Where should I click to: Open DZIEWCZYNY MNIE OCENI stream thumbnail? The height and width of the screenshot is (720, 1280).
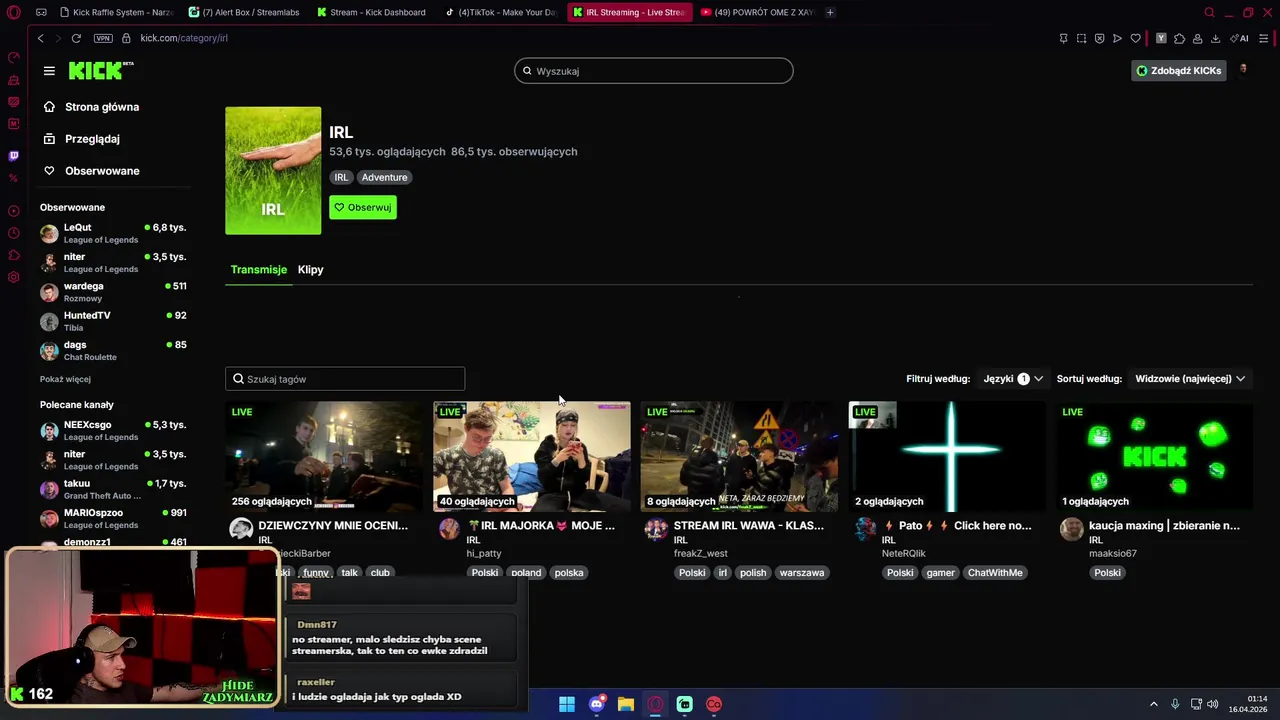pyautogui.click(x=324, y=457)
